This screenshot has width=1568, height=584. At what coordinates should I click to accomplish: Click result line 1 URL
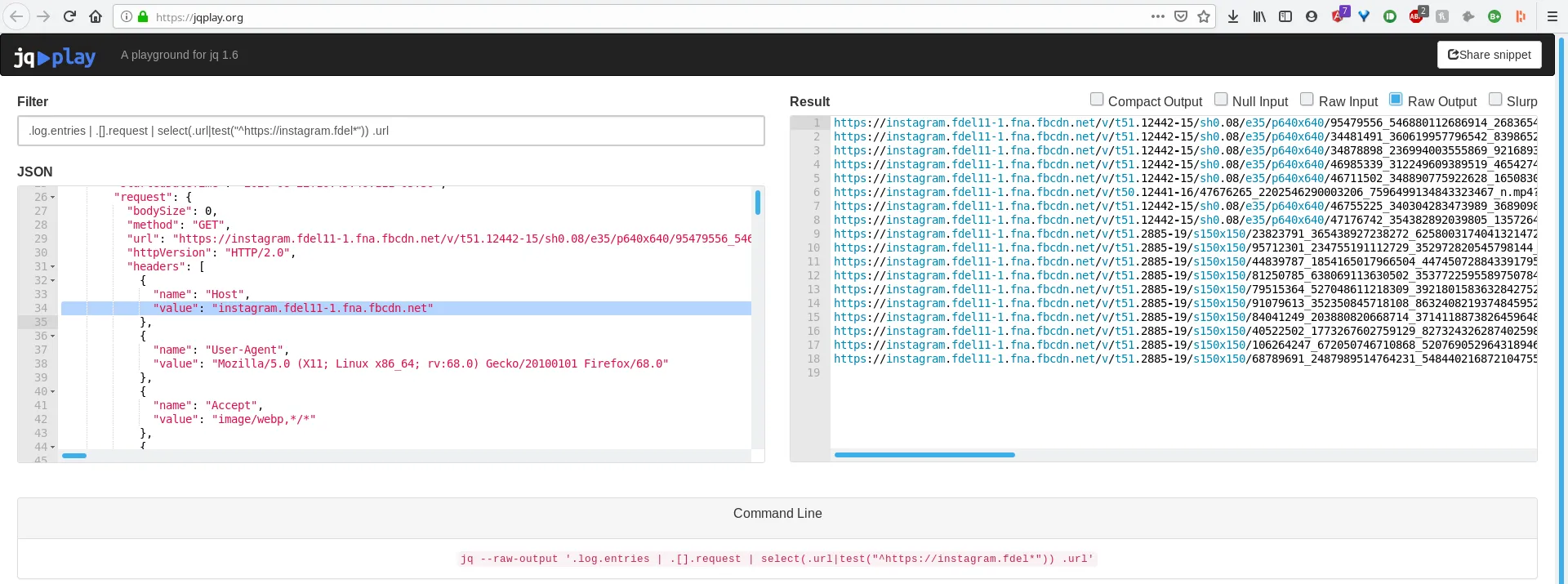tap(1185, 123)
